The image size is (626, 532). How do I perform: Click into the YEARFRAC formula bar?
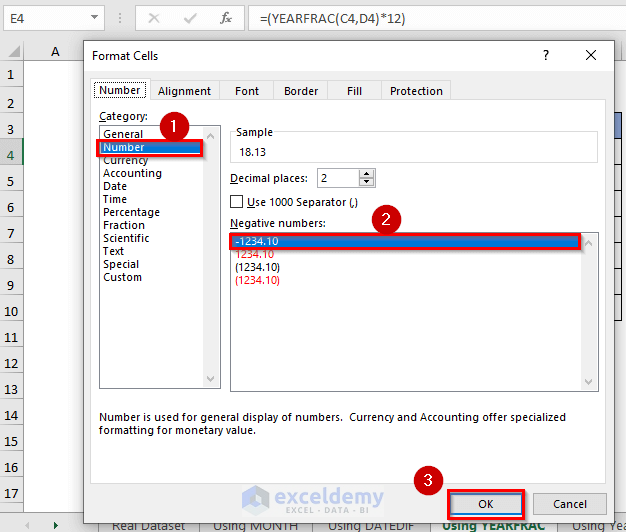point(437,18)
